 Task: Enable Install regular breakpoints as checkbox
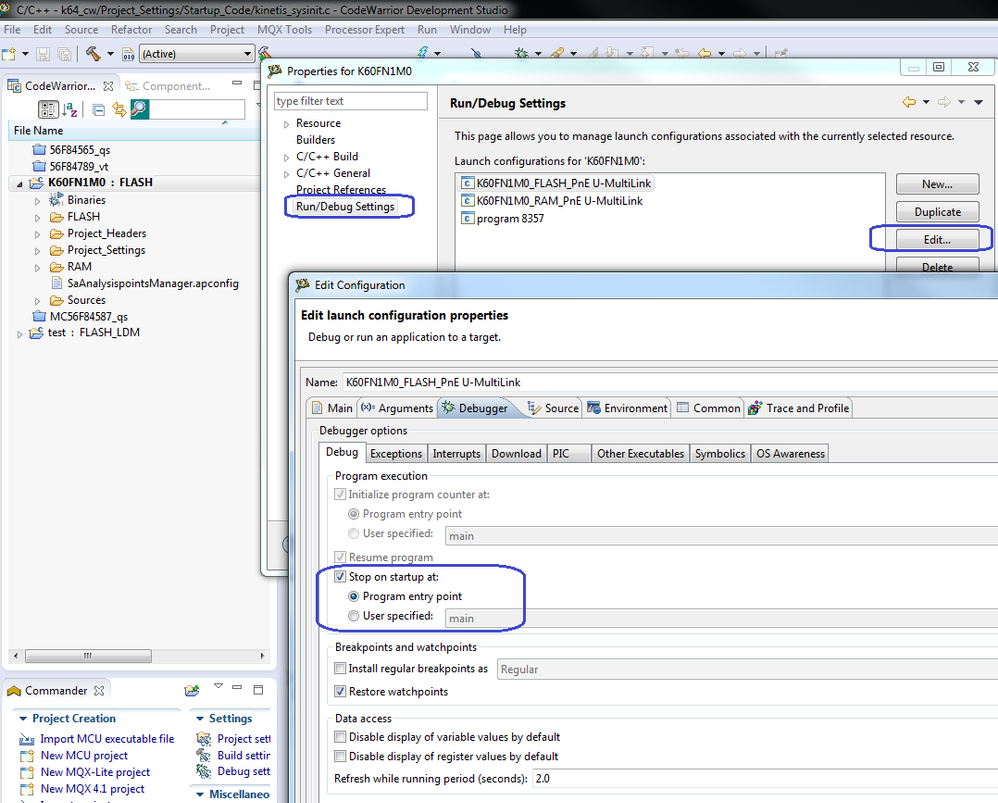pyautogui.click(x=341, y=668)
